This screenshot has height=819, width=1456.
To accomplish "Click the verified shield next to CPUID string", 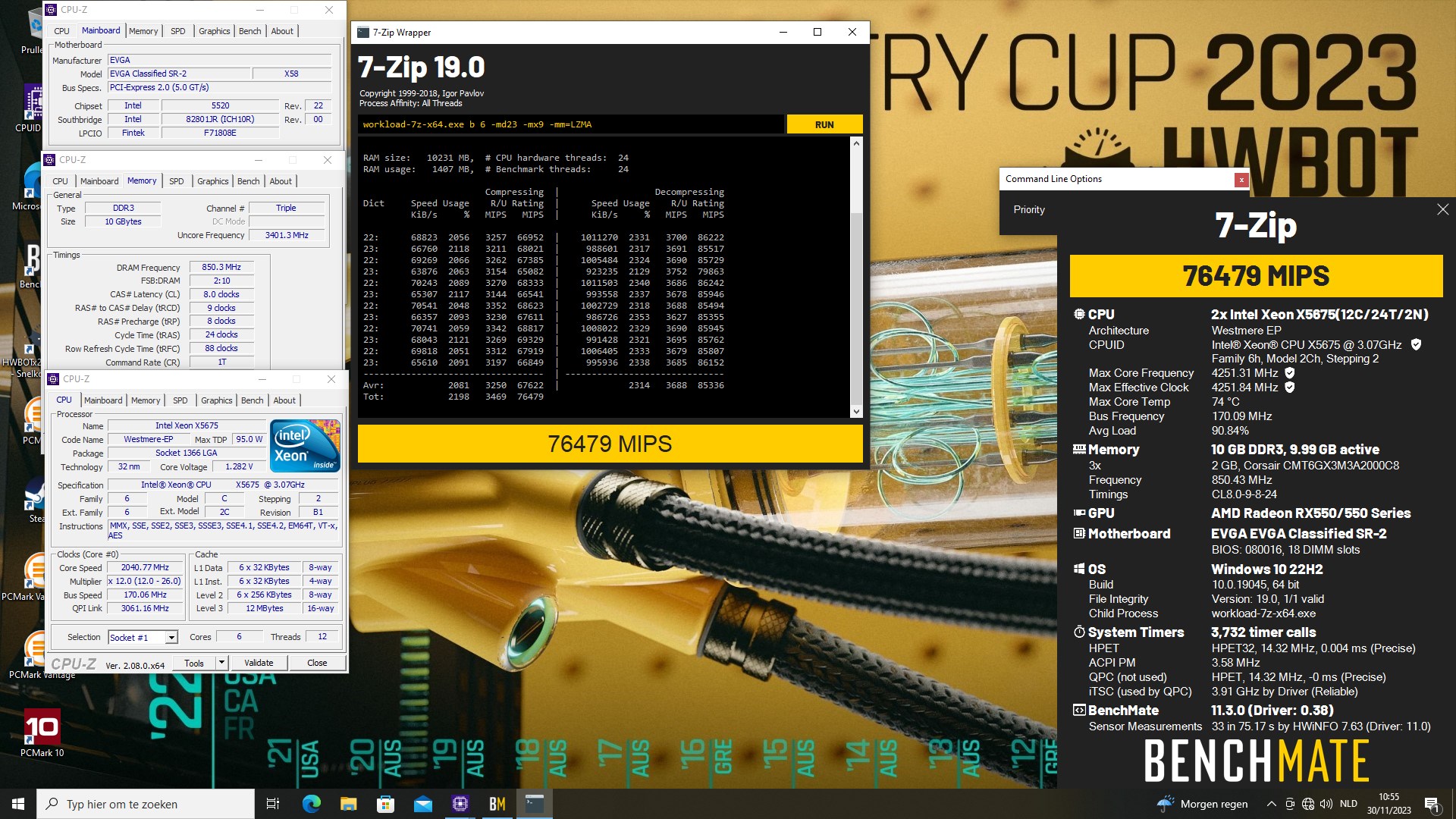I will pos(1416,345).
